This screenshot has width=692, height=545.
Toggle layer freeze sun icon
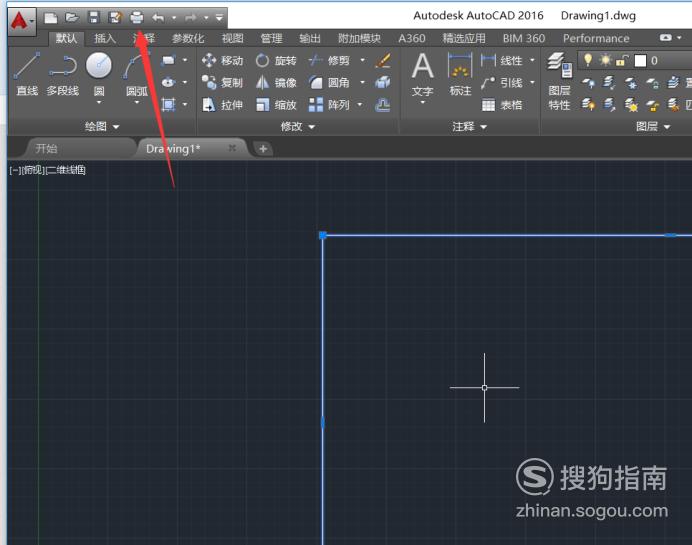point(605,60)
